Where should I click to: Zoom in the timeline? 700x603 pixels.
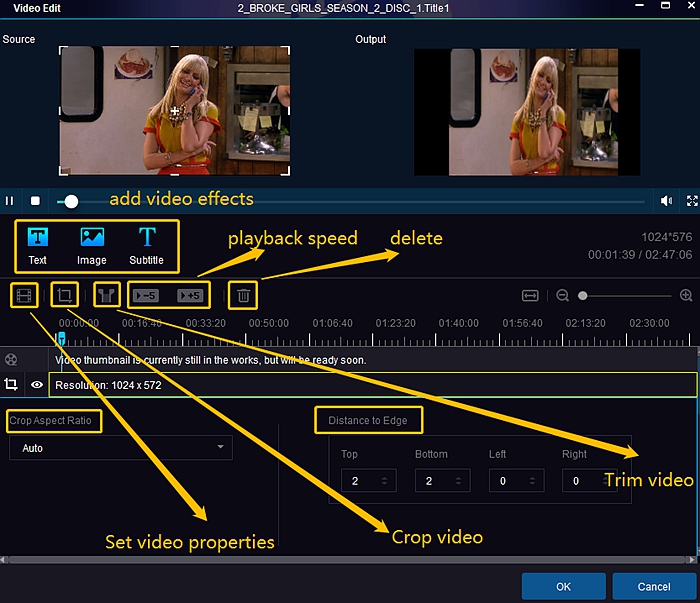pos(686,295)
